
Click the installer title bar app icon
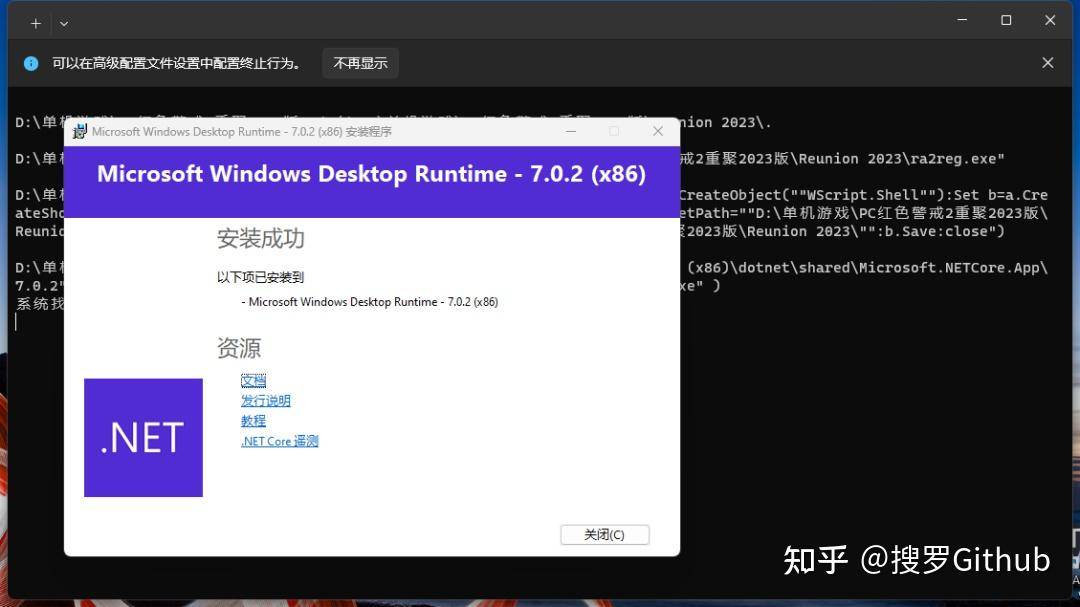click(x=80, y=131)
